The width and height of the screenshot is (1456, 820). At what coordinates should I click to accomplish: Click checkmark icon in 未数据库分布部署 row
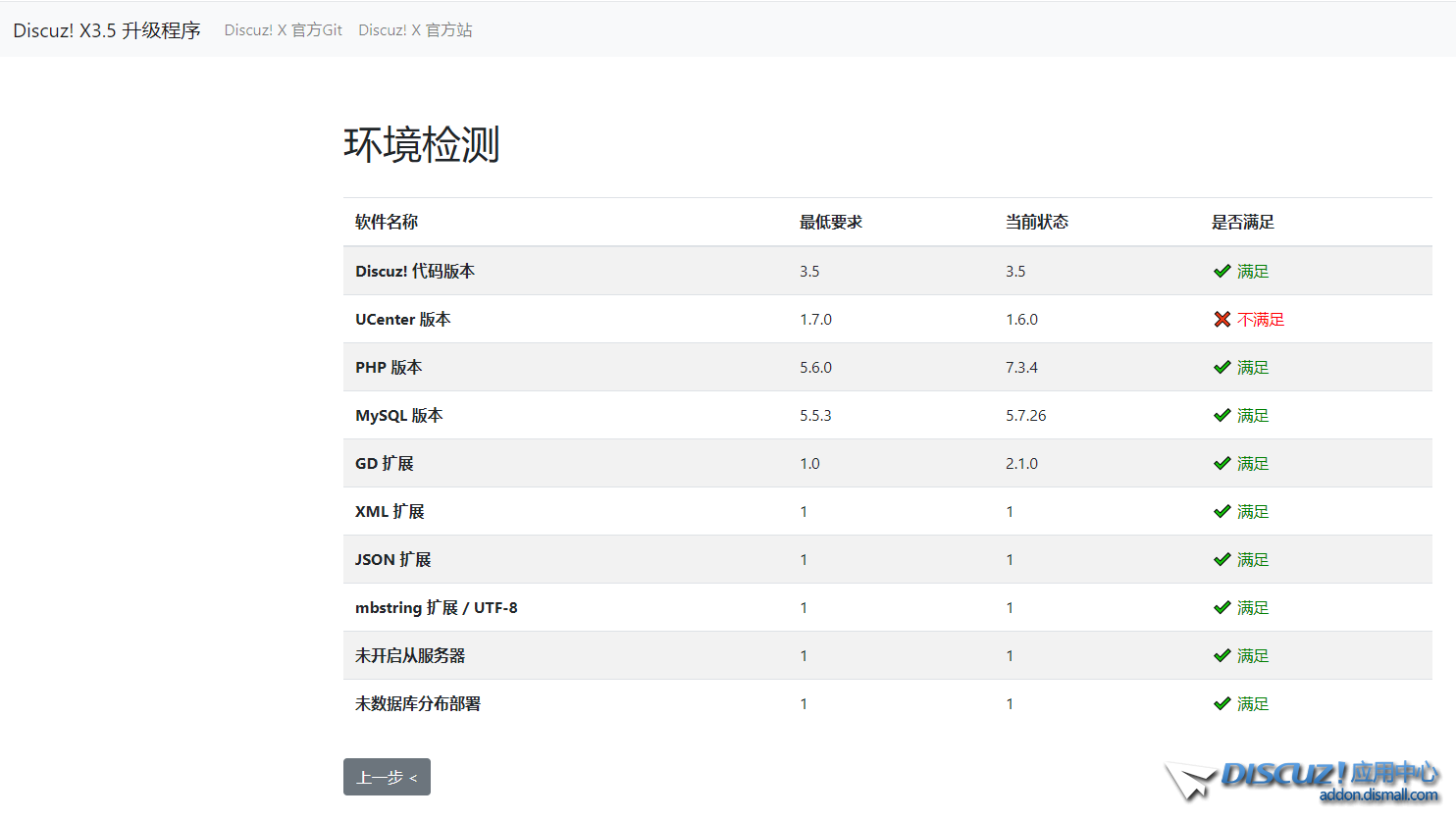[1222, 703]
